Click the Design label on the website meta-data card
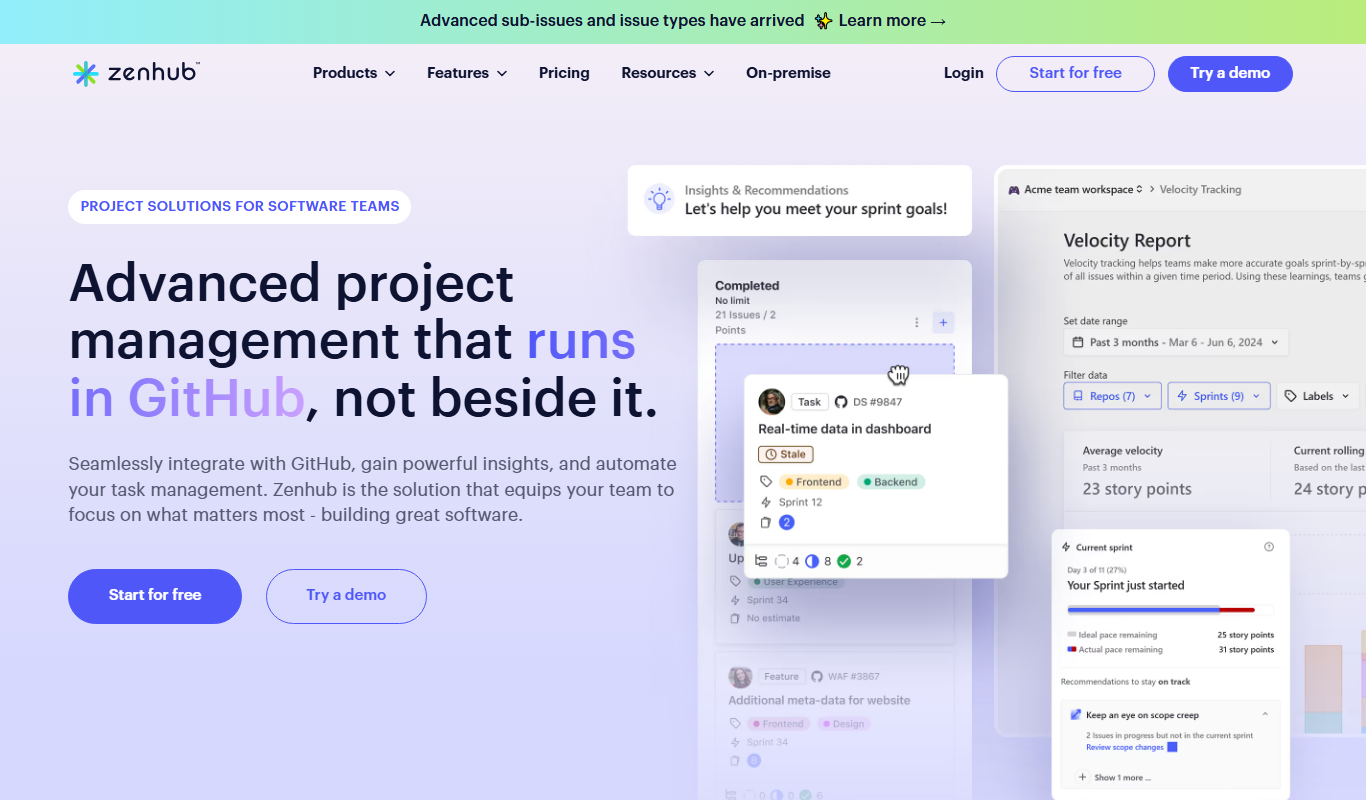Image resolution: width=1366 pixels, height=800 pixels. [x=843, y=724]
